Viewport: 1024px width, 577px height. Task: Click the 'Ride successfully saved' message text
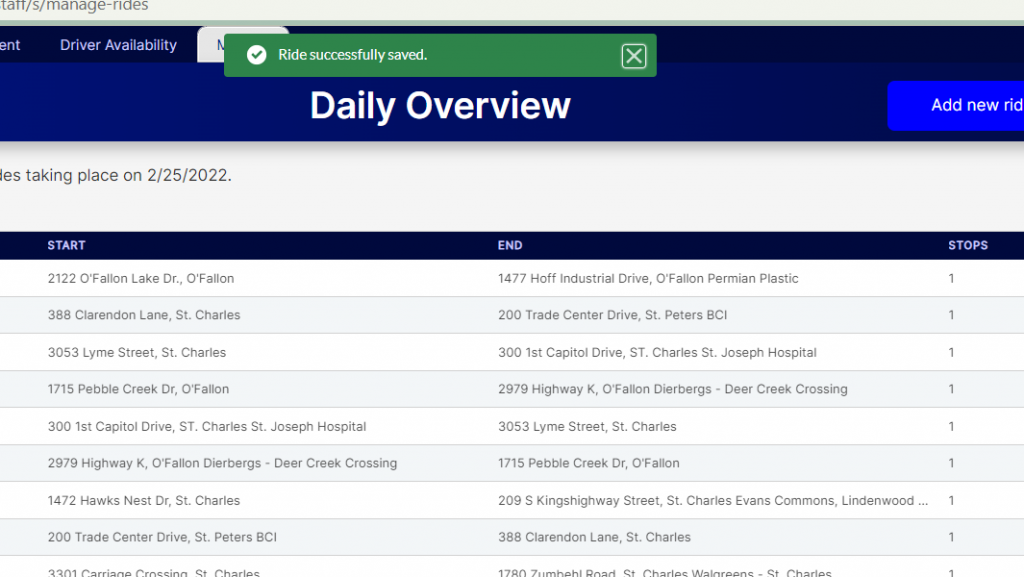coord(352,55)
